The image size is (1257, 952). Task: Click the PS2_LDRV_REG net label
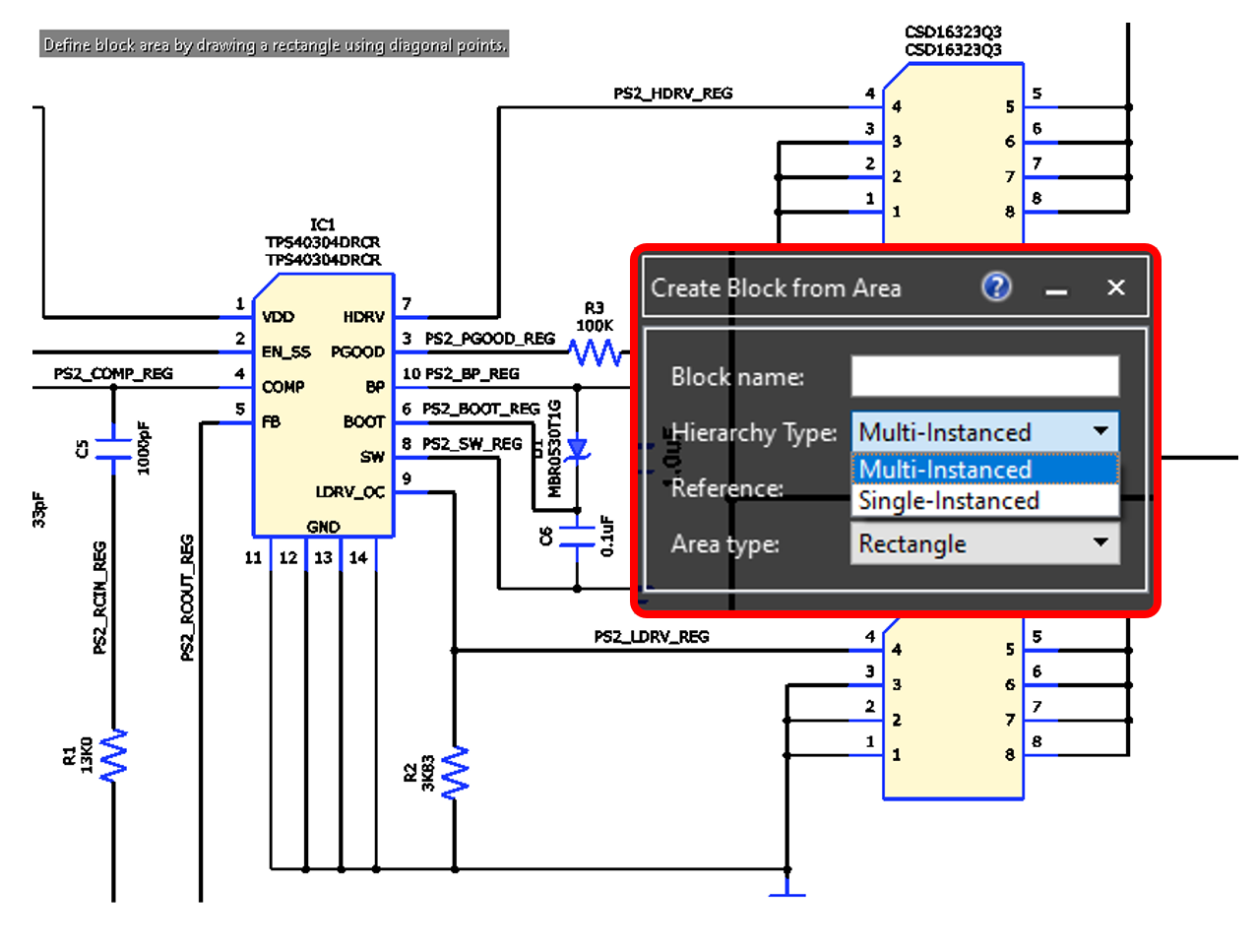click(651, 637)
